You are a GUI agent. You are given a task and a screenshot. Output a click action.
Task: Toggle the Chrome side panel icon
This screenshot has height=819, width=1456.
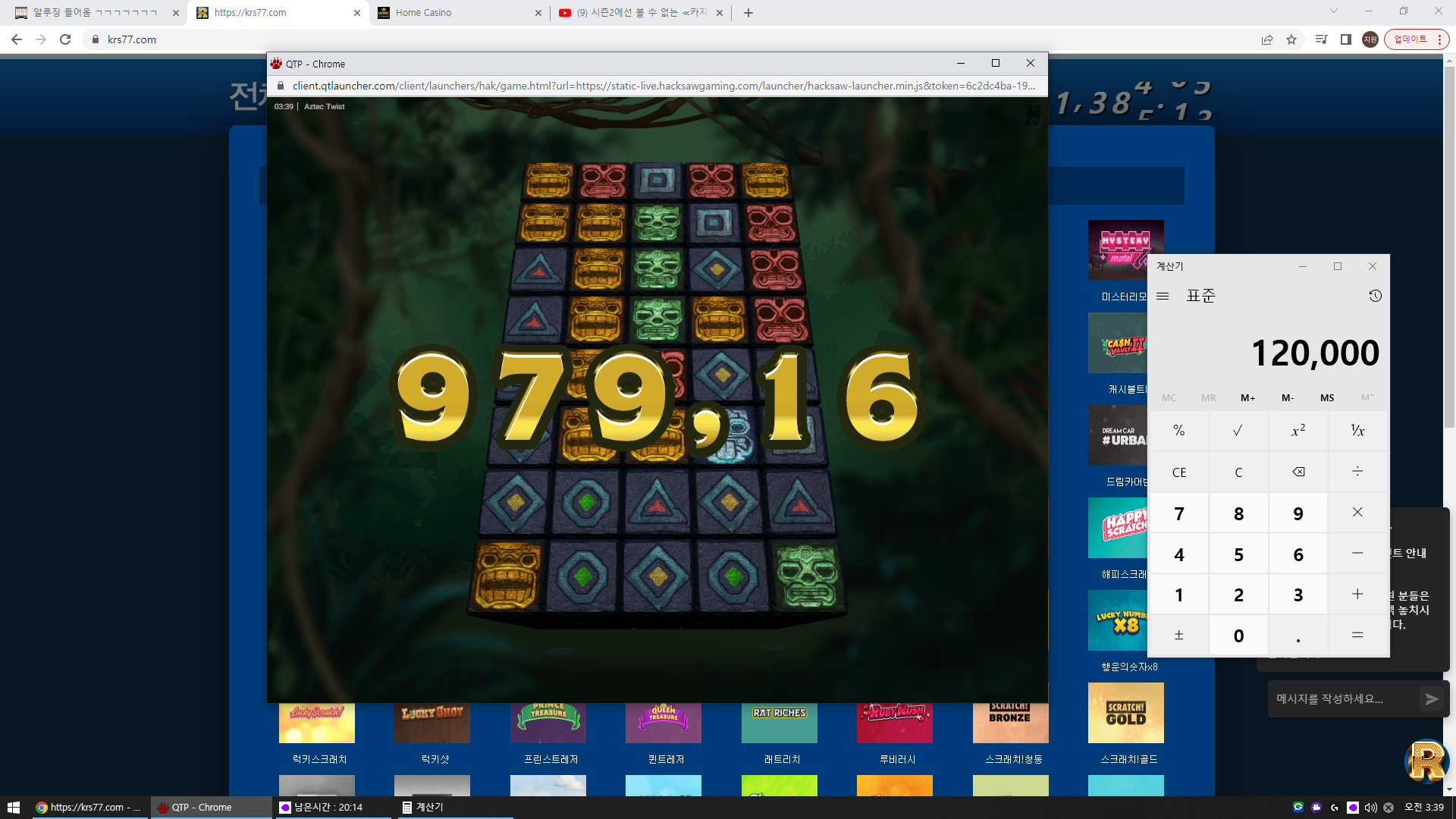(1346, 39)
